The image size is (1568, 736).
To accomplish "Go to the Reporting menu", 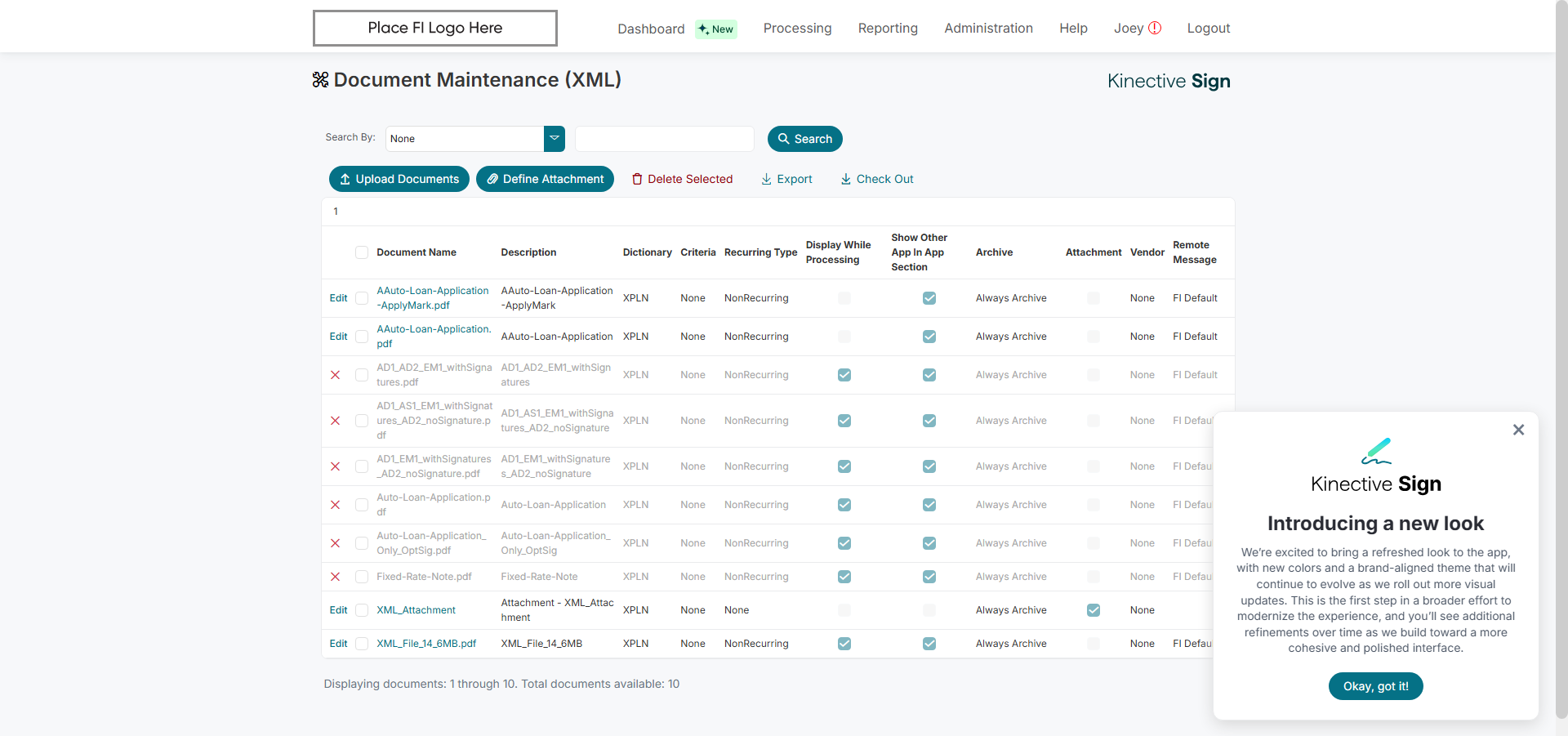I will [x=888, y=28].
